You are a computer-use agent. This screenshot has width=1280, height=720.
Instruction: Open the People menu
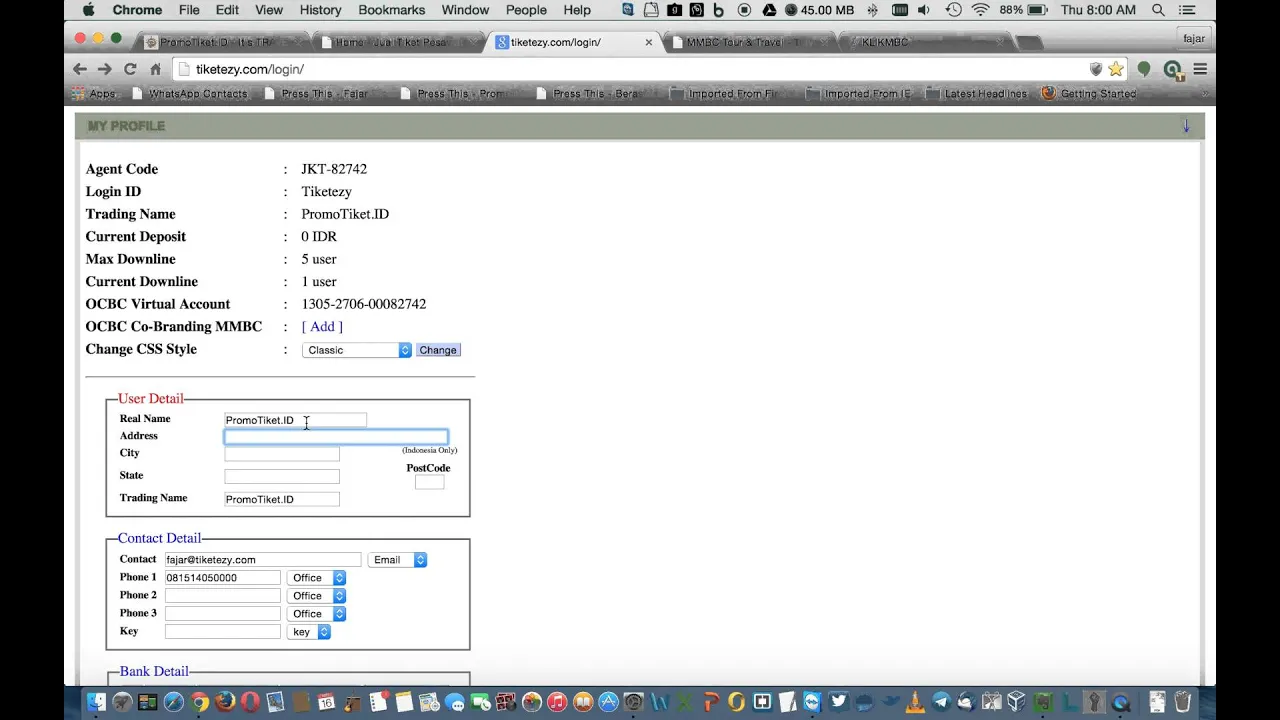click(x=526, y=10)
